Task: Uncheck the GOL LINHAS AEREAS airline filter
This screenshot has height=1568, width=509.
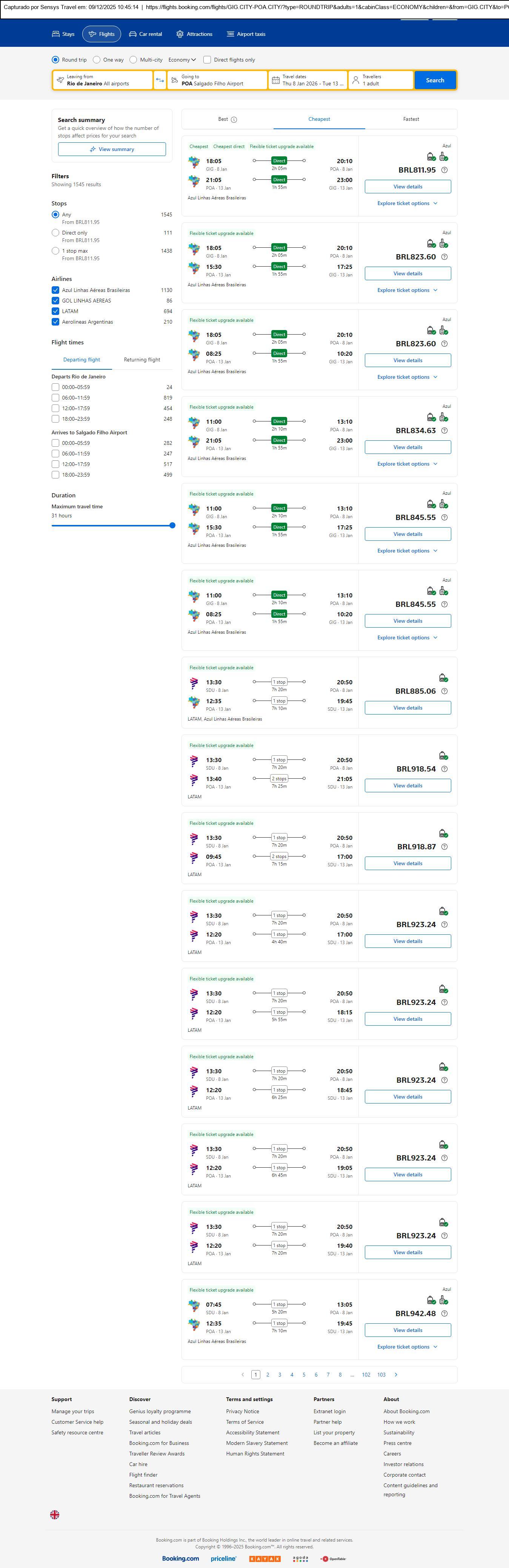Action: 55,301
